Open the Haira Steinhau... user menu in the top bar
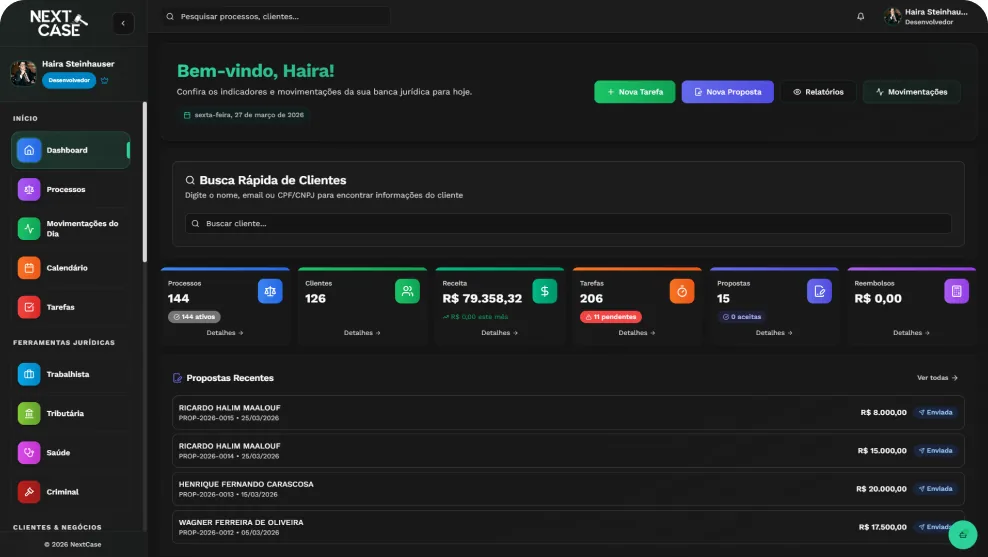The height and width of the screenshot is (557, 988). tap(926, 16)
